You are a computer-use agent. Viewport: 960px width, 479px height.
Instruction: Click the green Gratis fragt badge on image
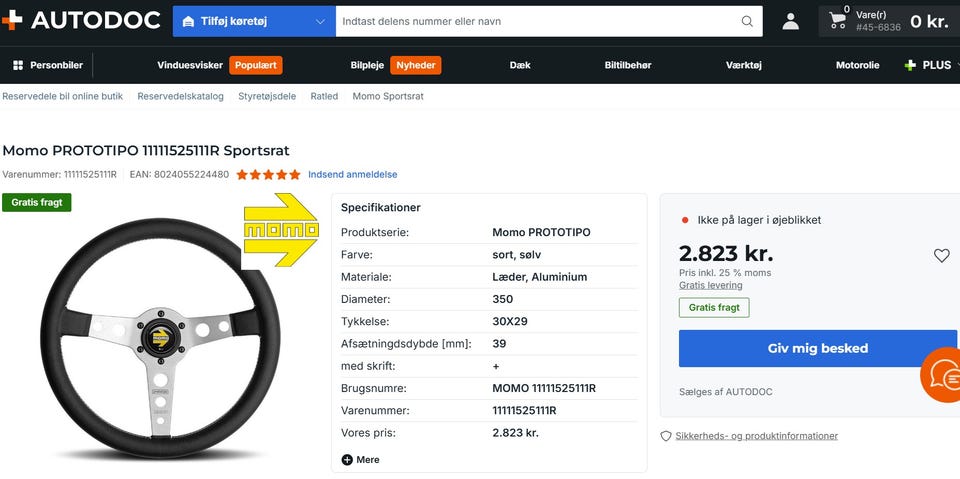coord(37,203)
